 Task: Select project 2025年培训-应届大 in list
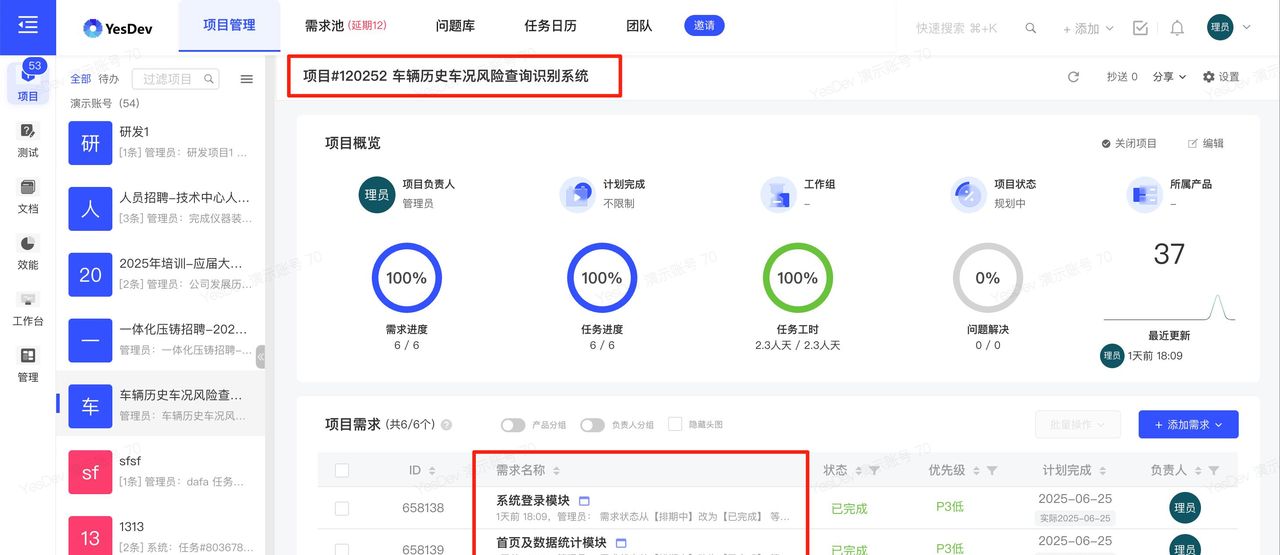[x=161, y=274]
